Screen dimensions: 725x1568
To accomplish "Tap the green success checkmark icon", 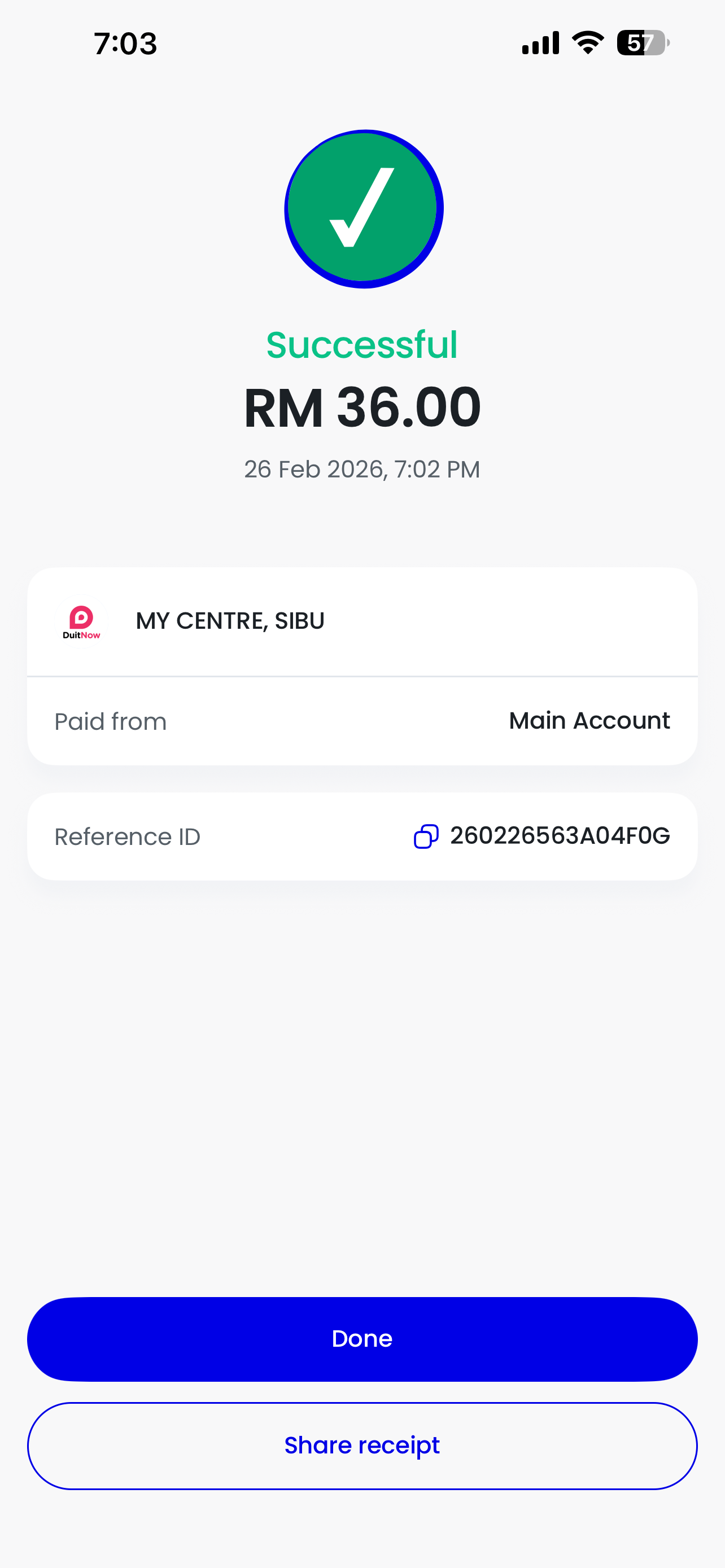I will click(x=364, y=209).
